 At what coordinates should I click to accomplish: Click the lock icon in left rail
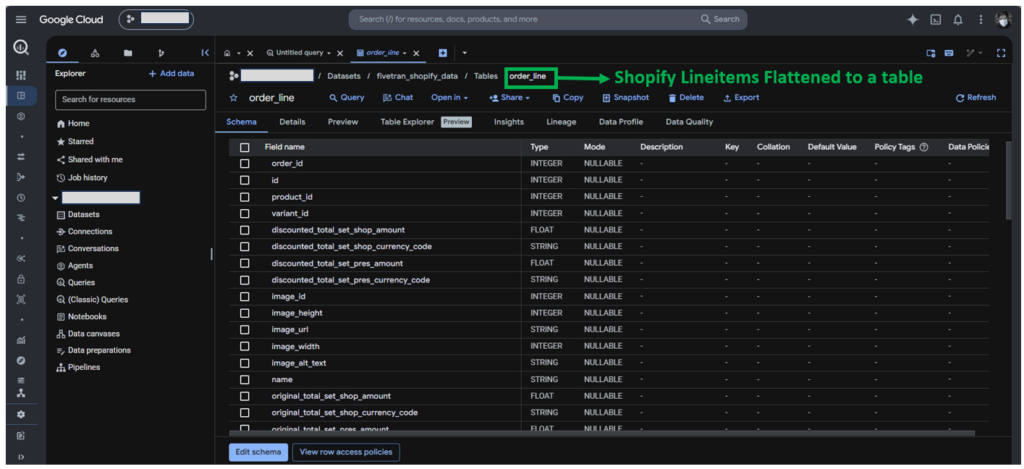coord(21,279)
